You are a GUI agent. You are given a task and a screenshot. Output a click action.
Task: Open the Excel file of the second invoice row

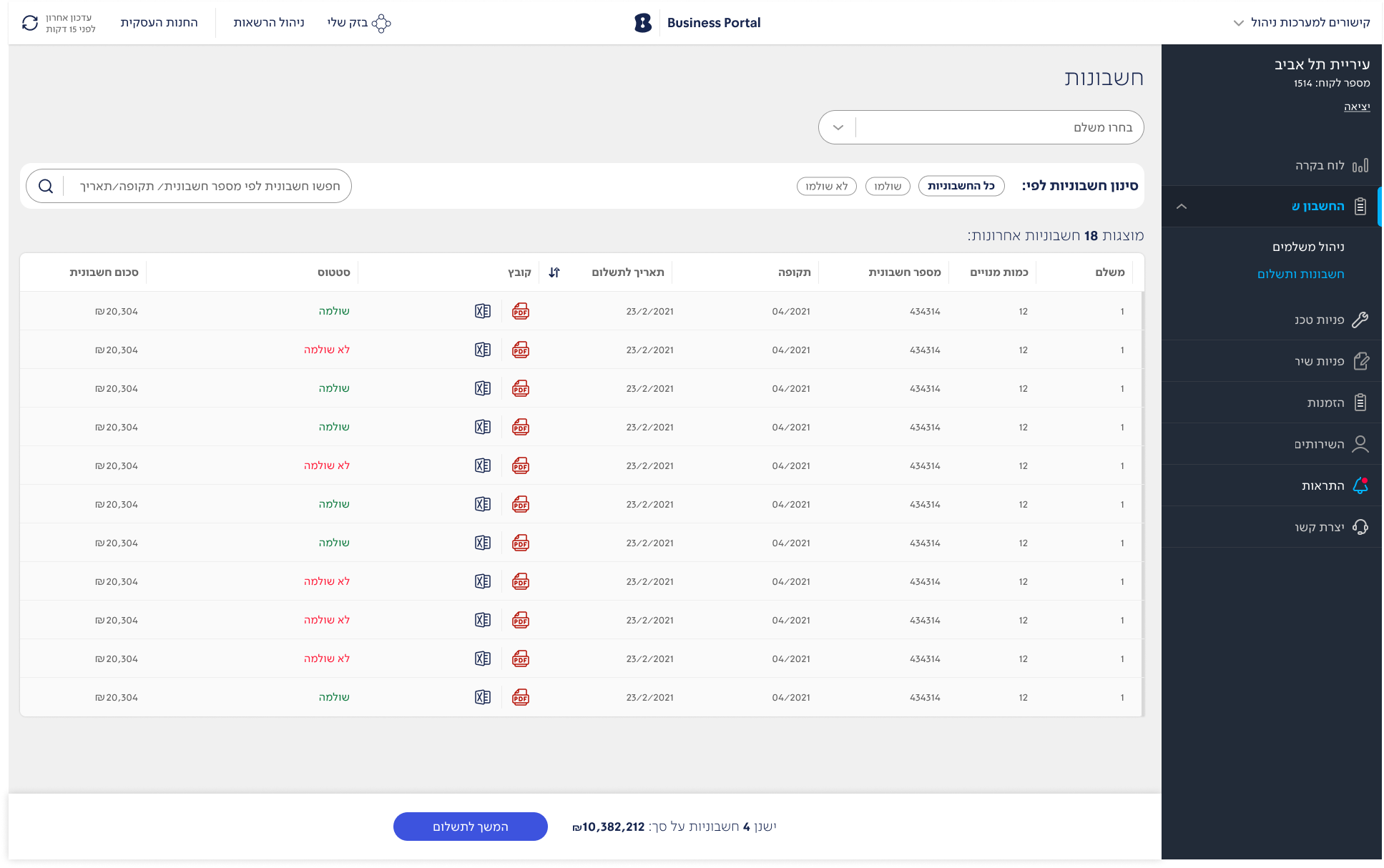point(483,350)
